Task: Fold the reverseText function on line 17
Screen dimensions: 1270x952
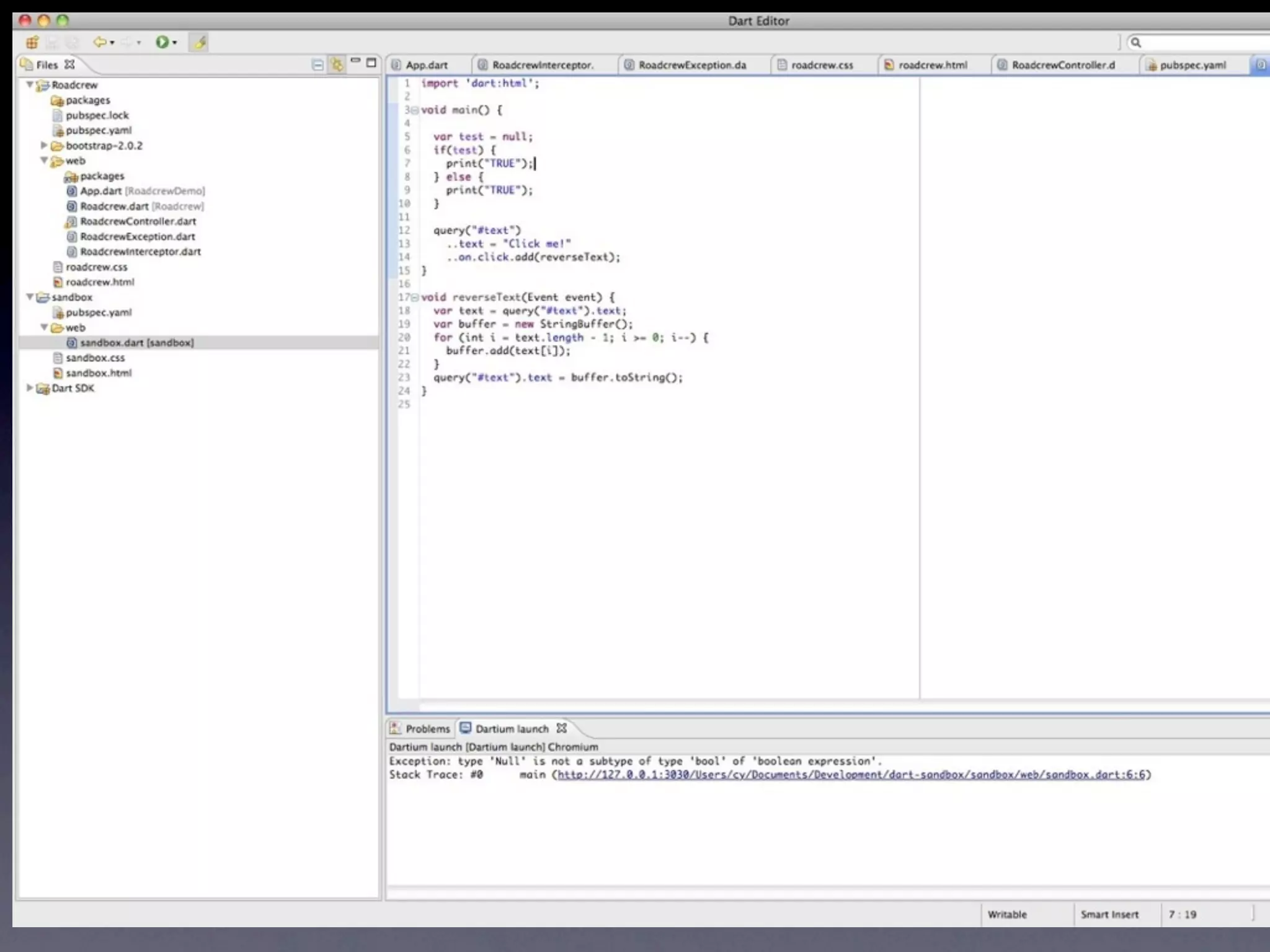Action: tap(415, 297)
